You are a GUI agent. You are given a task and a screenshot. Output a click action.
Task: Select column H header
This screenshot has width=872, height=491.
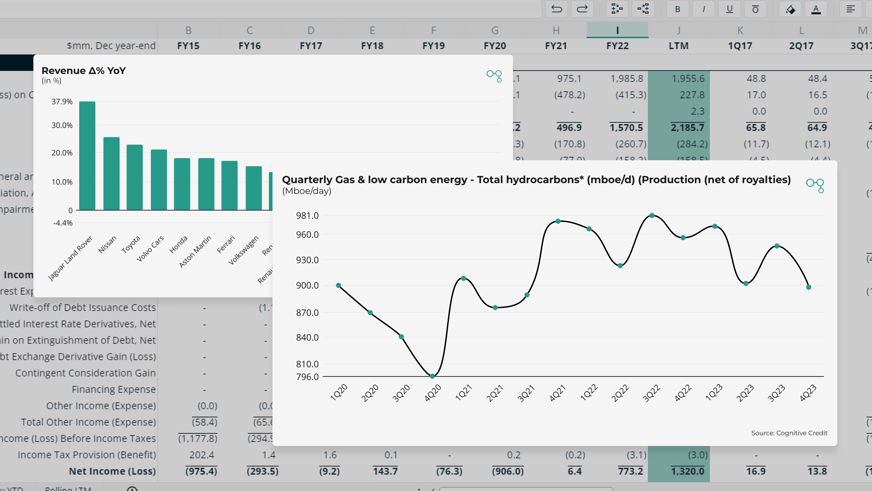[x=556, y=30]
